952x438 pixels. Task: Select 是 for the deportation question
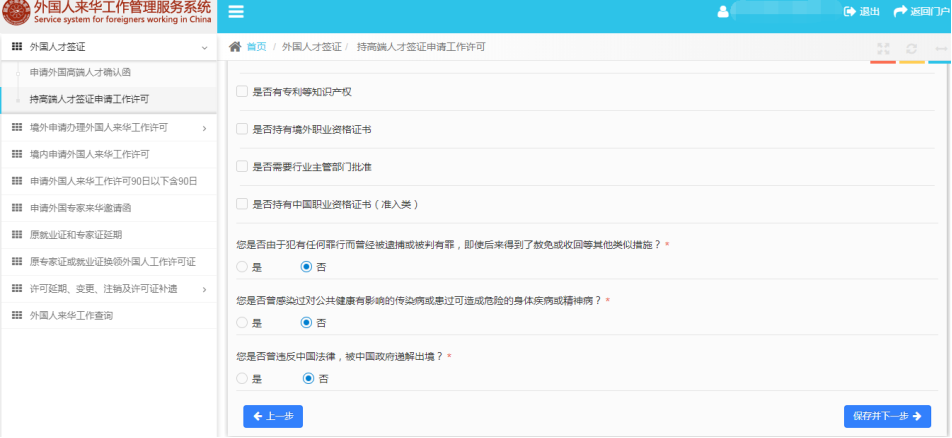242,378
